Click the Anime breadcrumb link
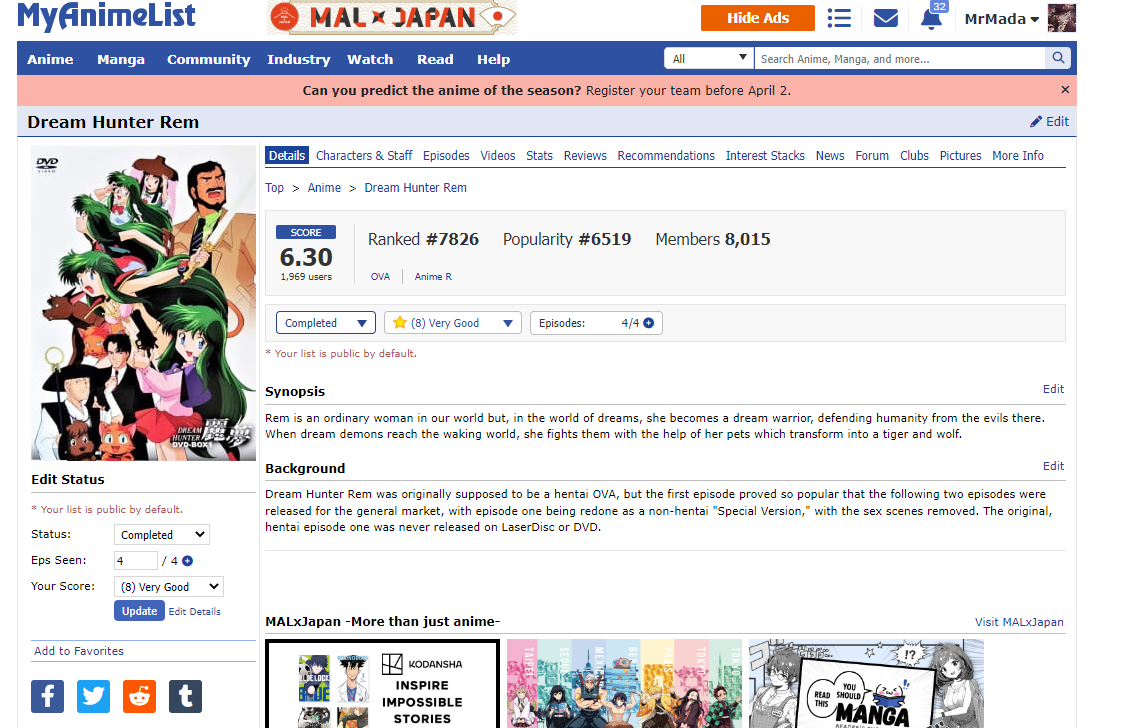Screen dimensions: 1121x728 (x=324, y=187)
